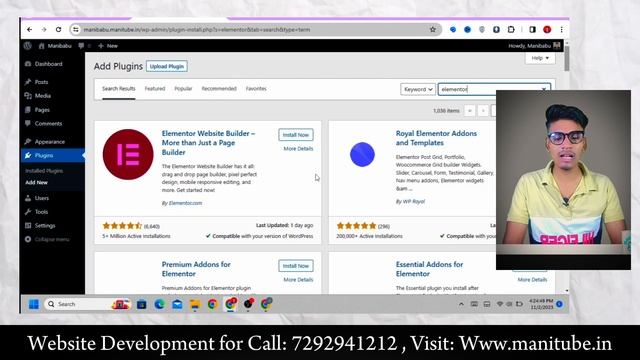Open Users in the sidebar
Image resolution: width=640 pixels, height=360 pixels.
[x=42, y=198]
